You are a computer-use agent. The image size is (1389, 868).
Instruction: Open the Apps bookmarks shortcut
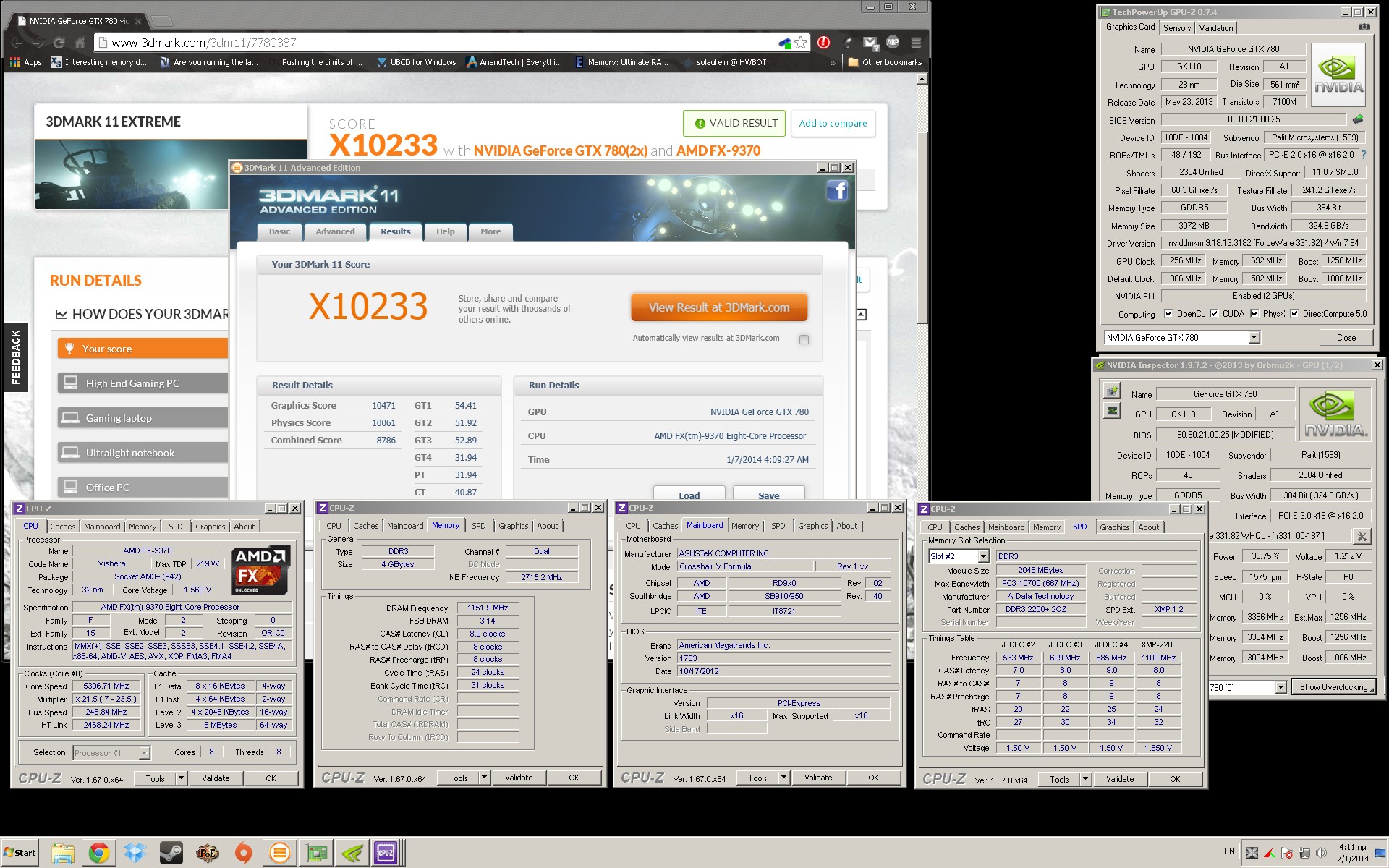click(x=26, y=62)
